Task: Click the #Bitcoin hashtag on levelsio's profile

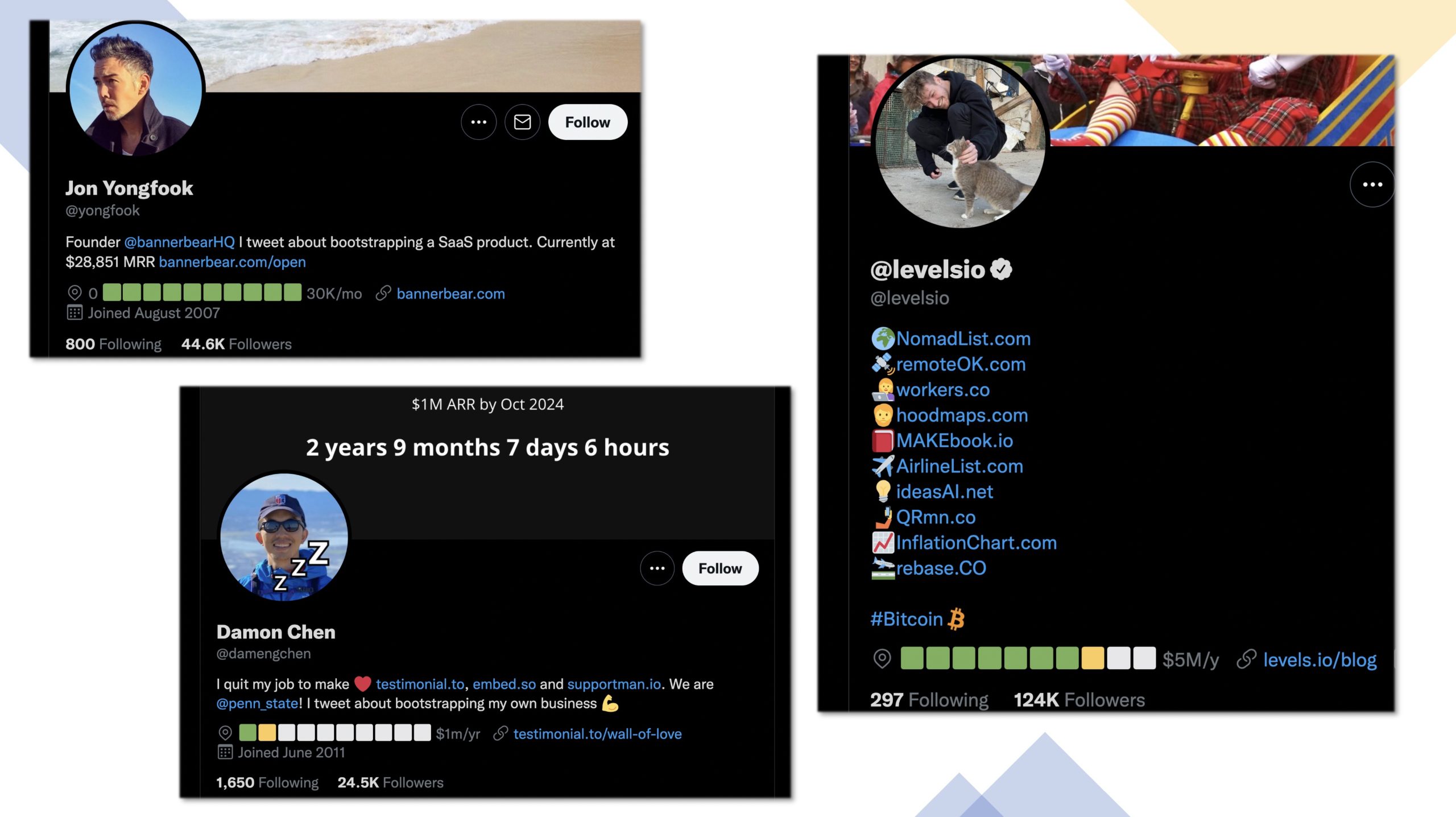Action: click(x=905, y=619)
